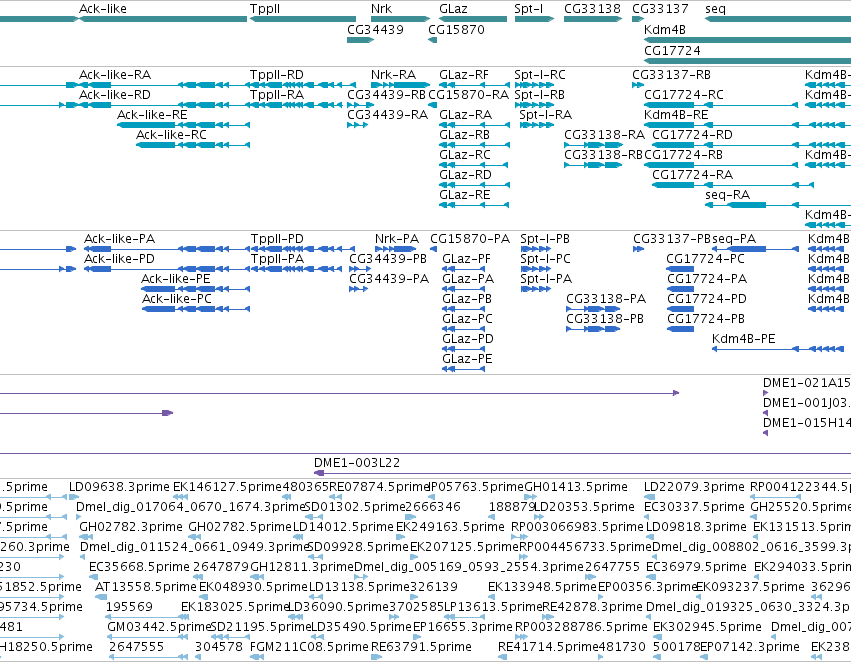Click the CG34439-PB protein label

click(x=388, y=259)
